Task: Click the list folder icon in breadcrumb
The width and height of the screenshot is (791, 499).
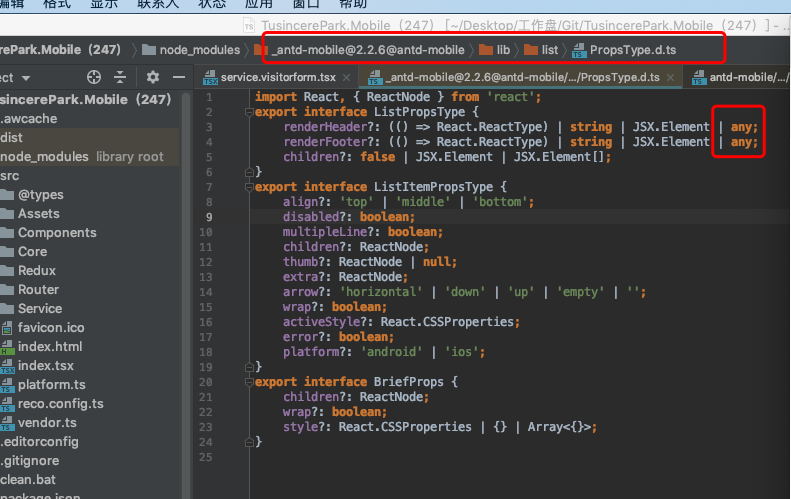Action: pyautogui.click(x=531, y=49)
